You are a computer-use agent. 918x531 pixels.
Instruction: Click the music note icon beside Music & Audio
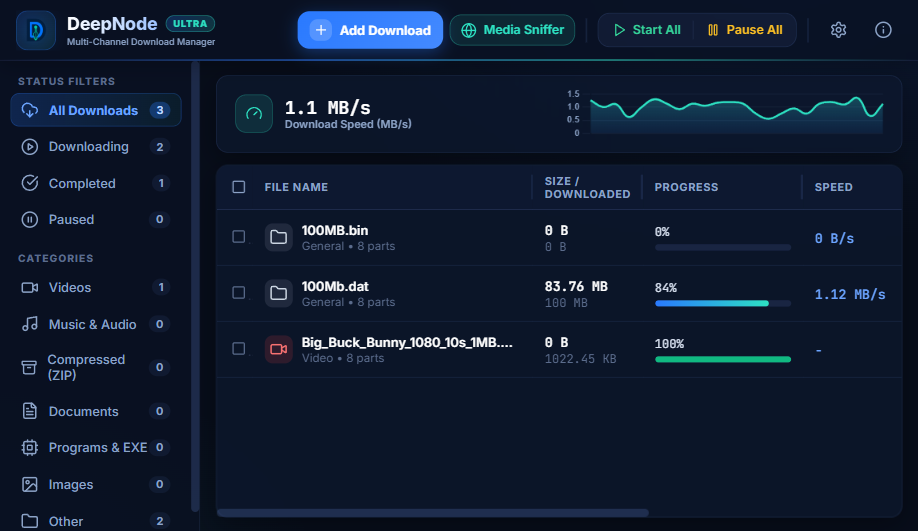pyautogui.click(x=30, y=324)
